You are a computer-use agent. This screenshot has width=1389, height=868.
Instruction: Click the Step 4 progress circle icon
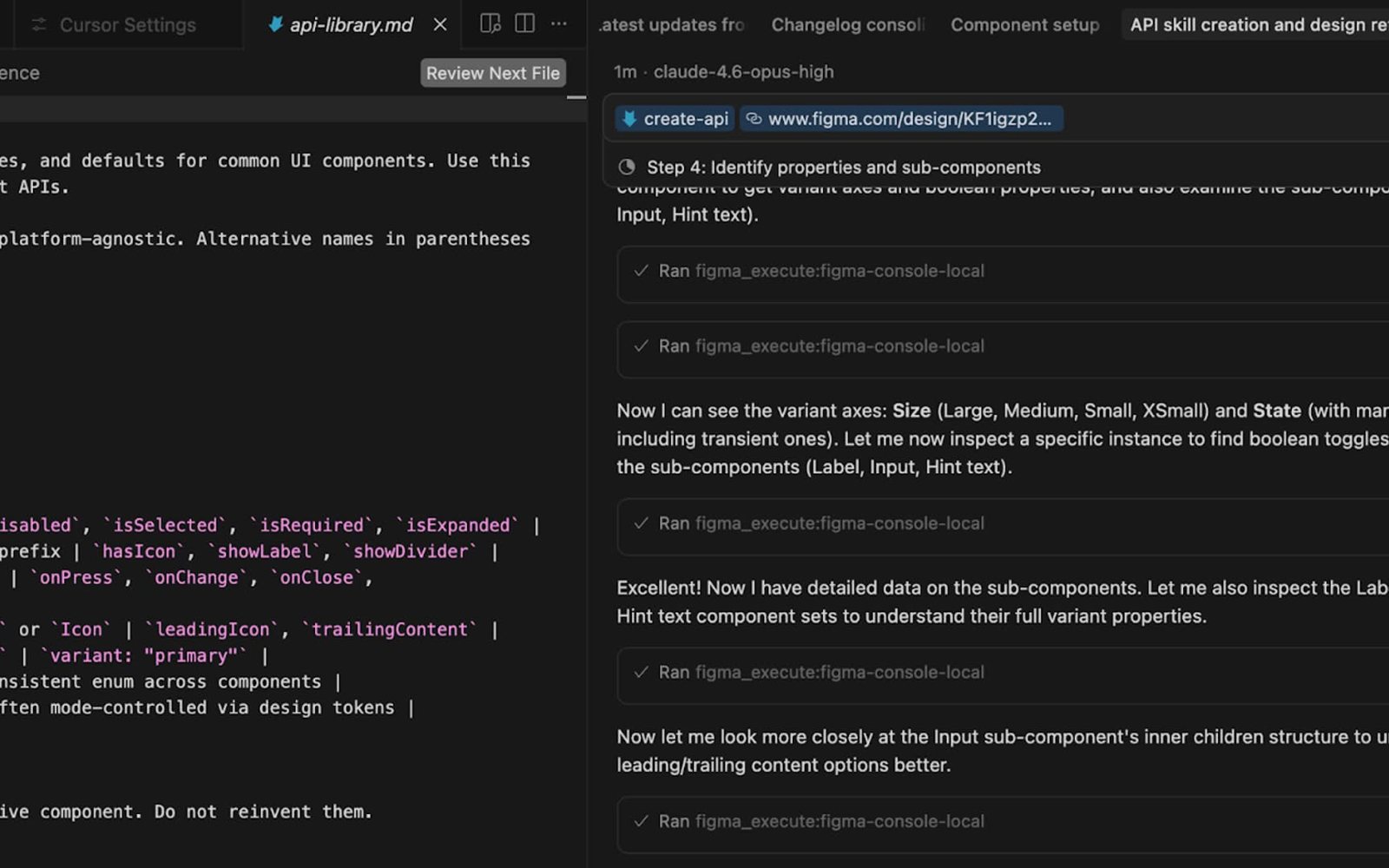click(x=627, y=168)
